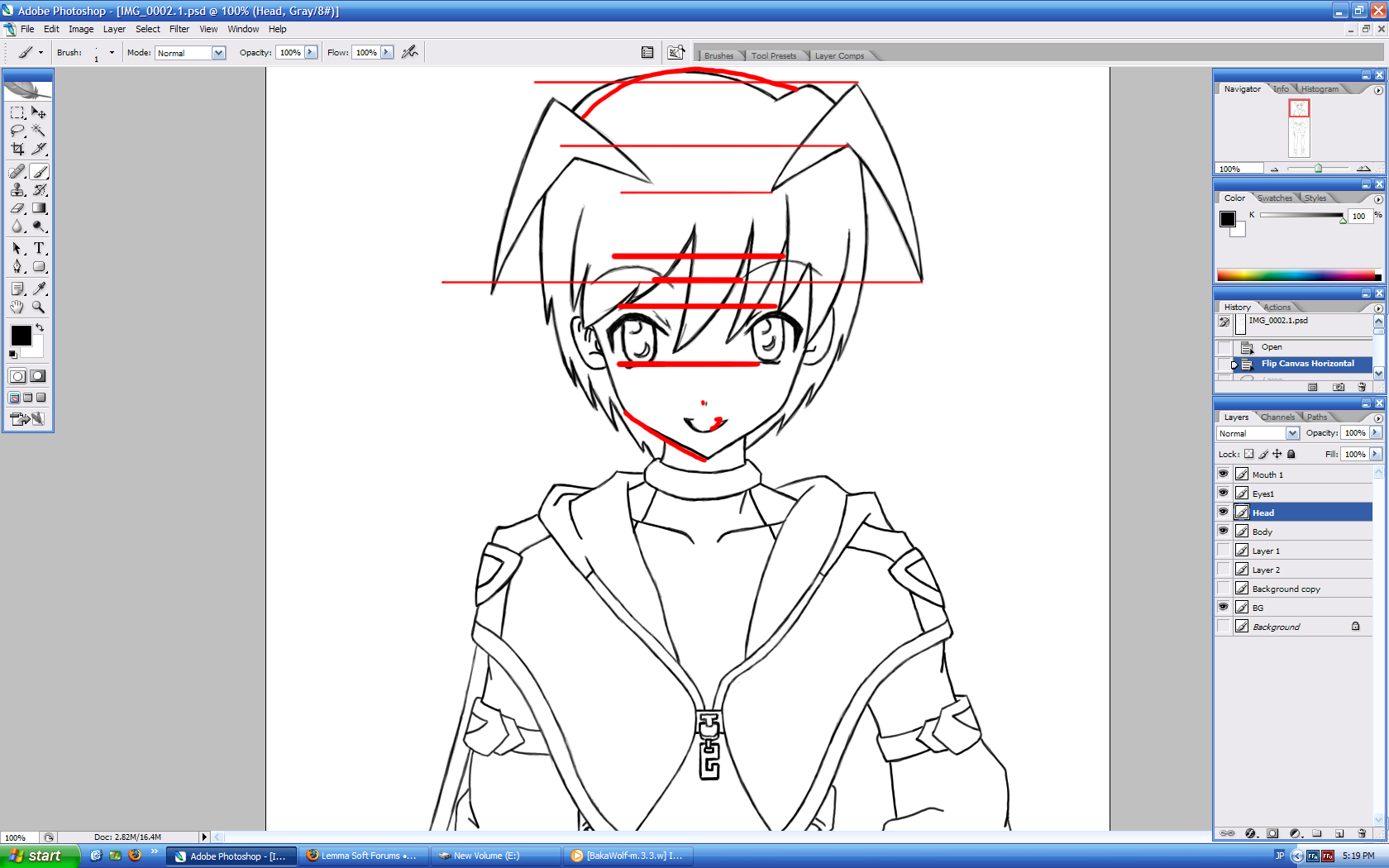Screen dimensions: 1389x868
Task: Open the Filter menu
Action: pos(179,29)
